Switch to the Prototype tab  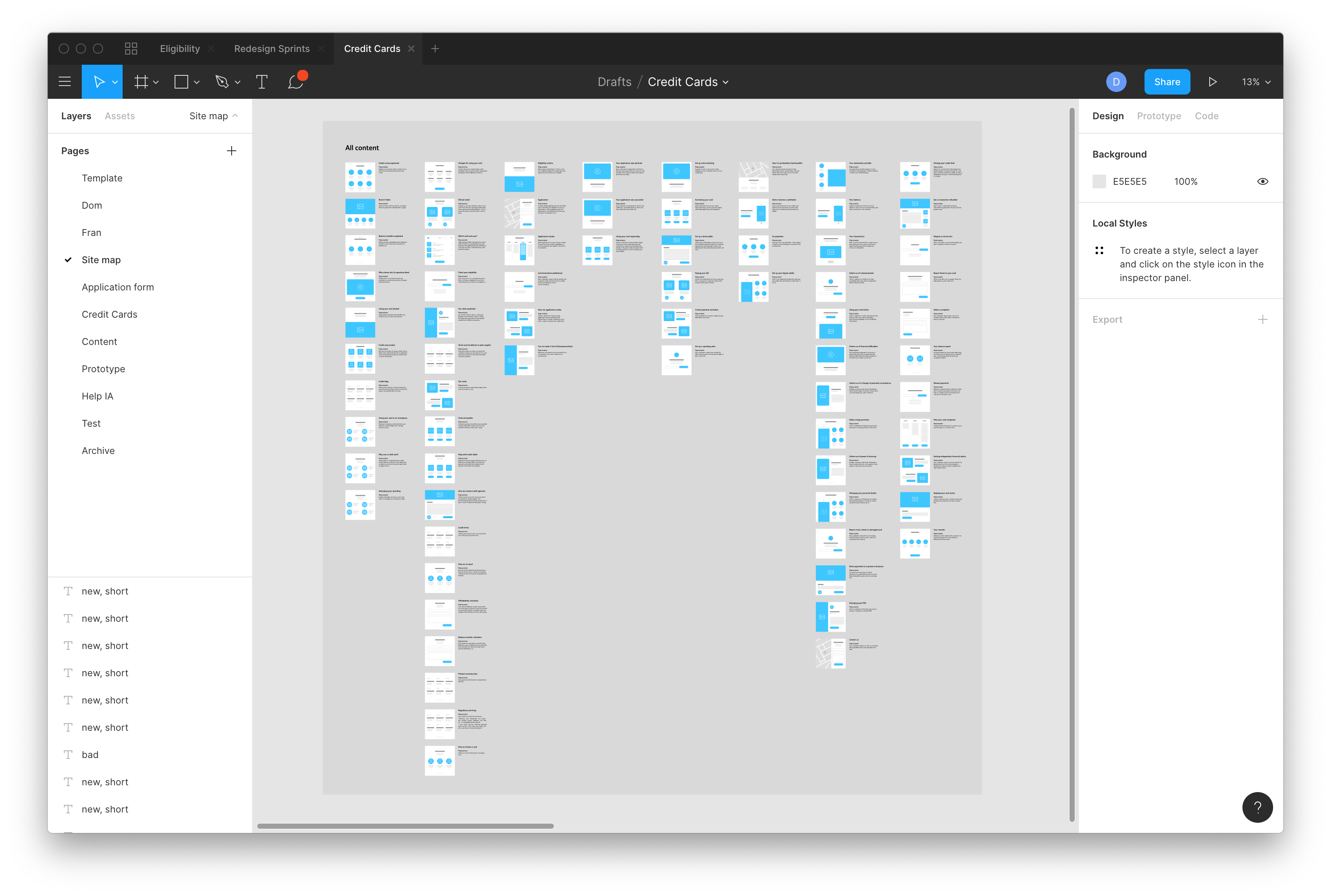click(1159, 116)
